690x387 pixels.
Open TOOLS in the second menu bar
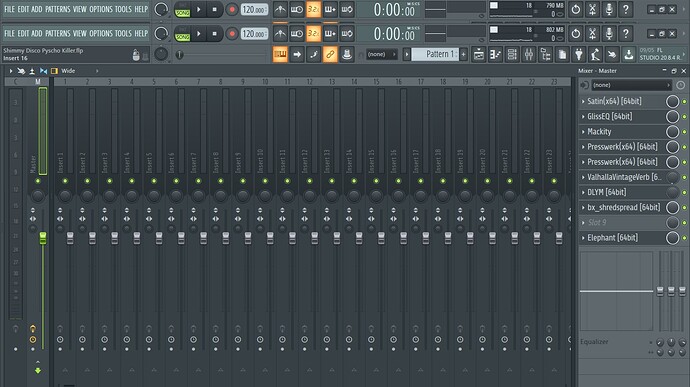click(123, 33)
